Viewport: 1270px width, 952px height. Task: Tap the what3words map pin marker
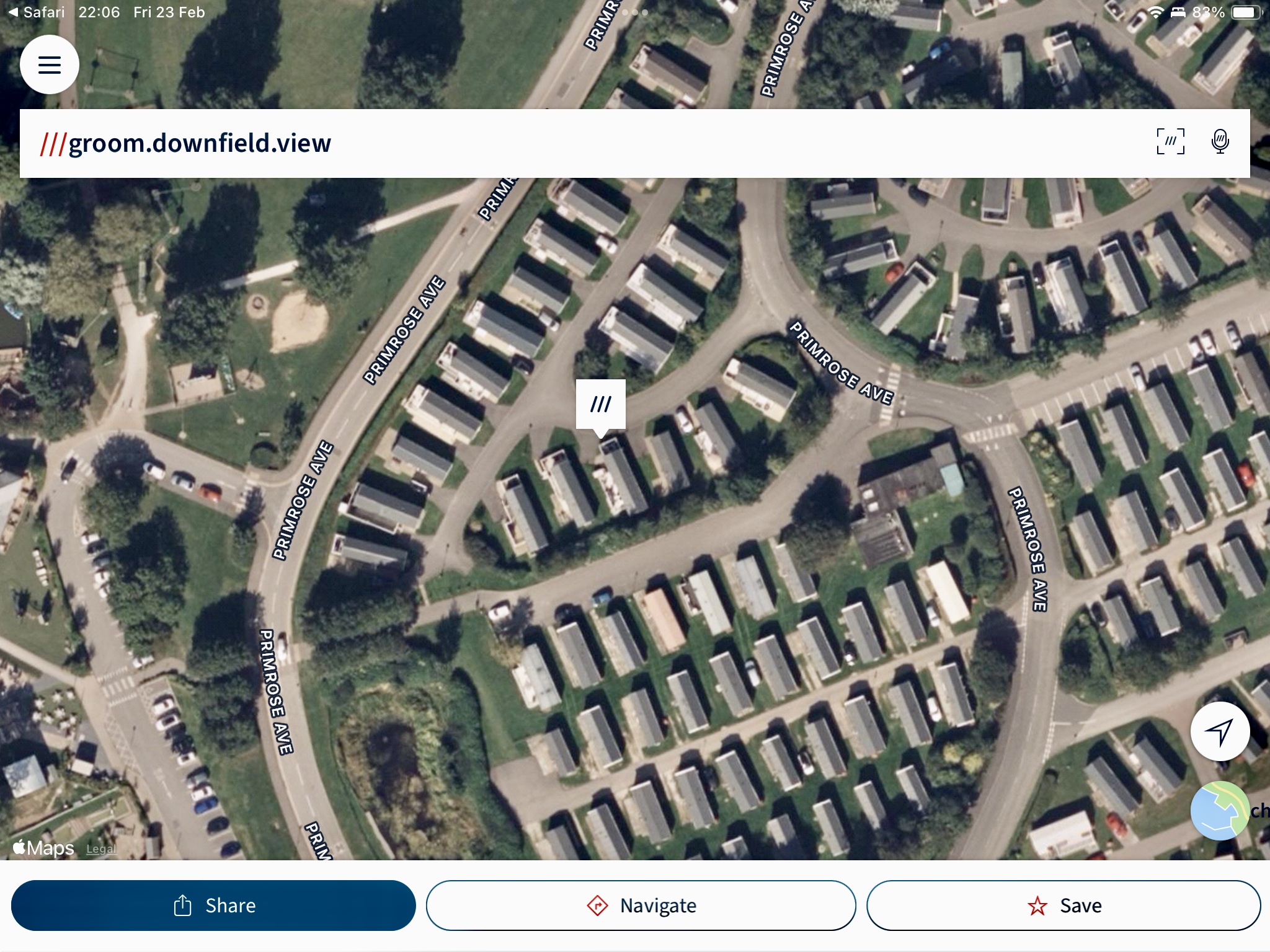tap(600, 407)
